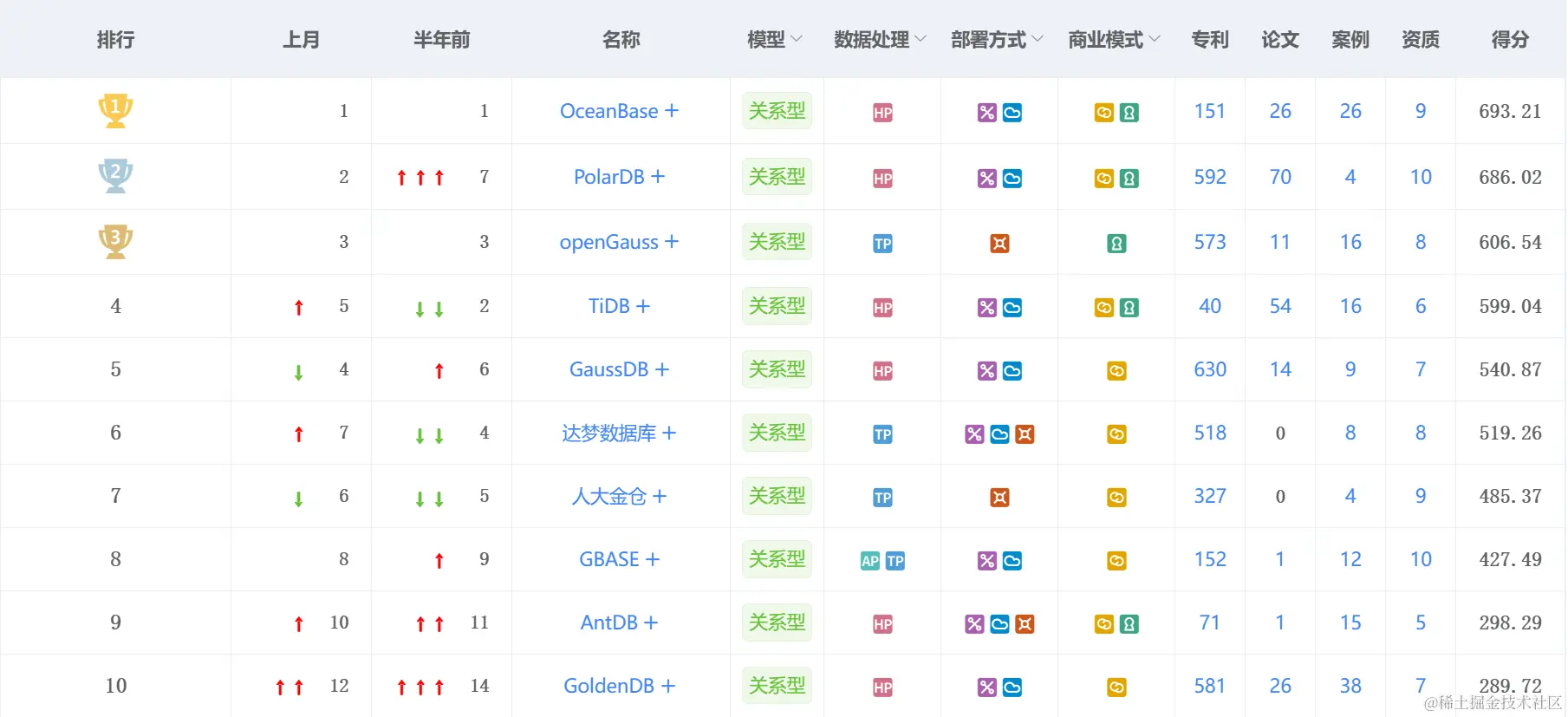The width and height of the screenshot is (1568, 717).
Task: Expand GoldenDB with its plus sign
Action: [668, 686]
